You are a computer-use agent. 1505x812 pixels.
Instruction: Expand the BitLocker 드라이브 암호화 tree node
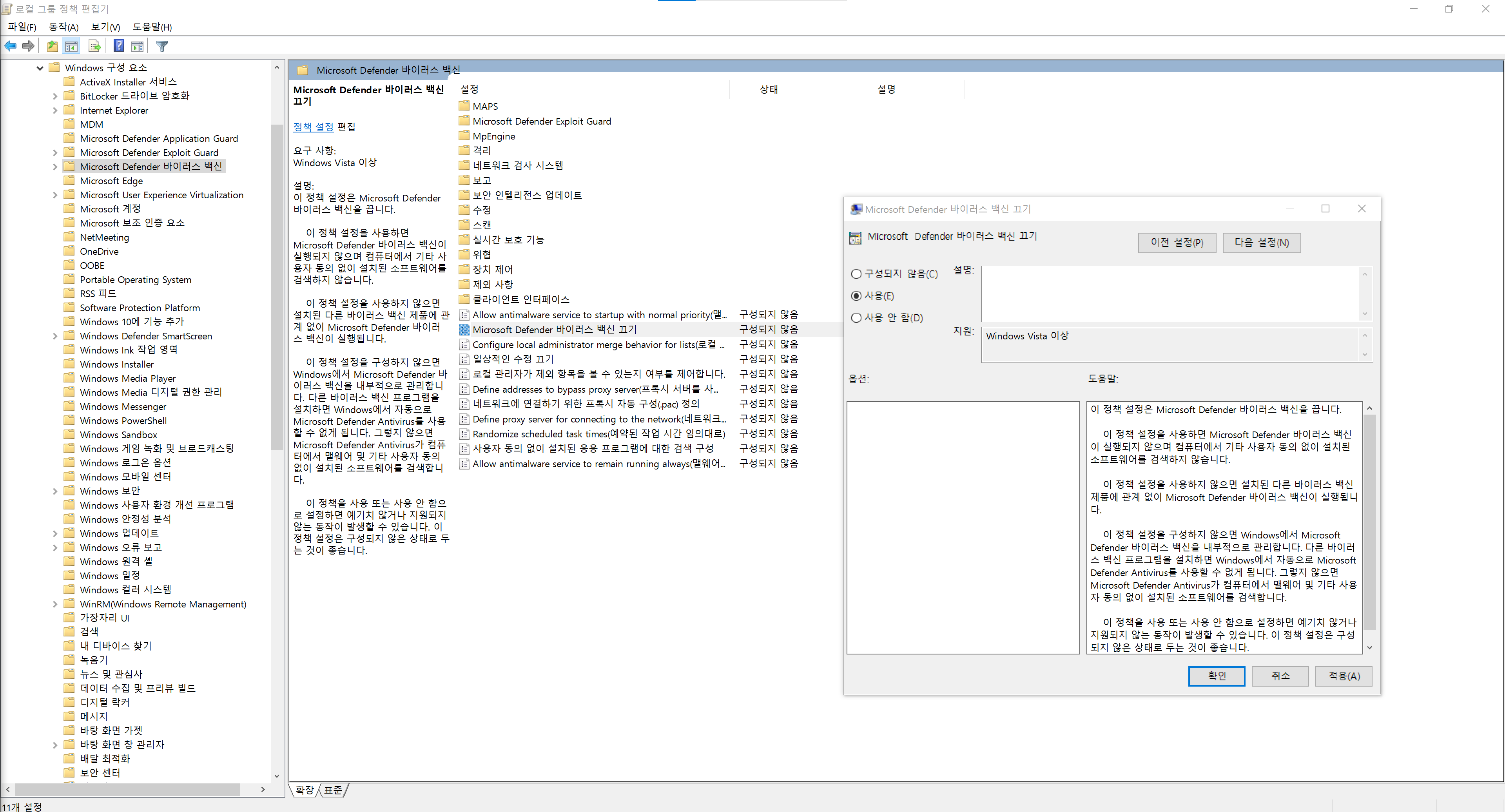click(x=55, y=96)
